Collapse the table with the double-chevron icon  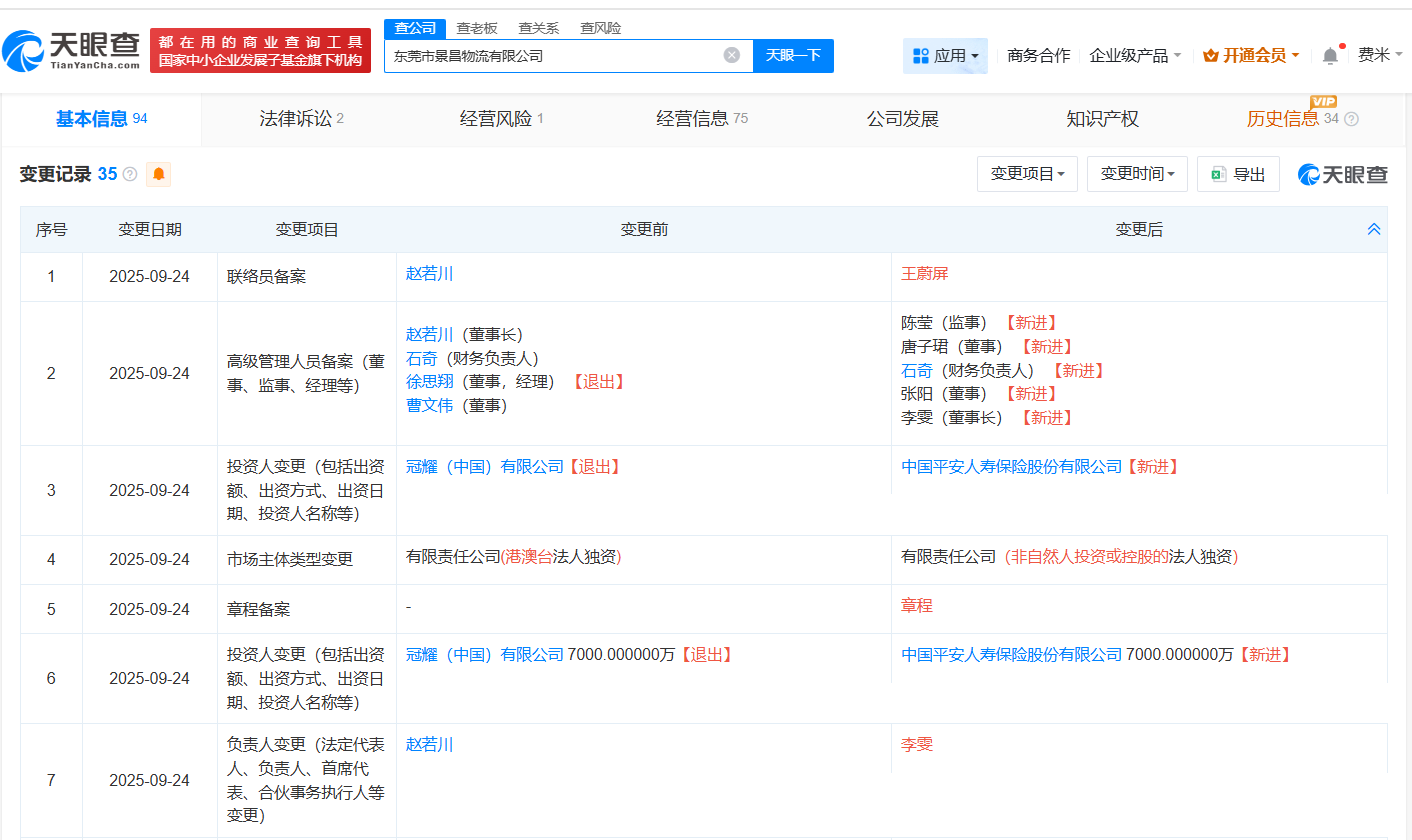1372,229
